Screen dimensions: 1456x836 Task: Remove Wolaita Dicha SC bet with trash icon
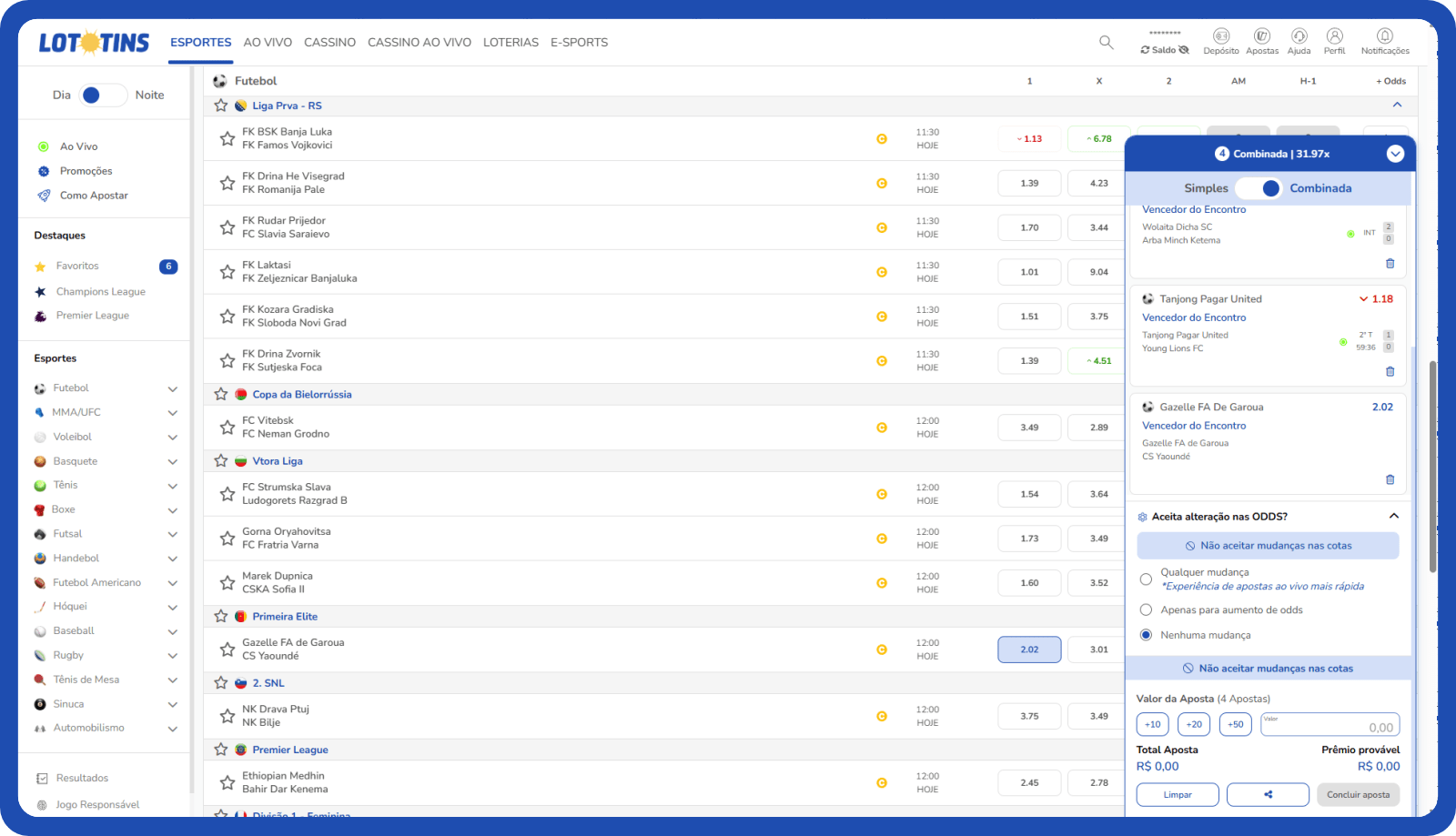coord(1390,264)
